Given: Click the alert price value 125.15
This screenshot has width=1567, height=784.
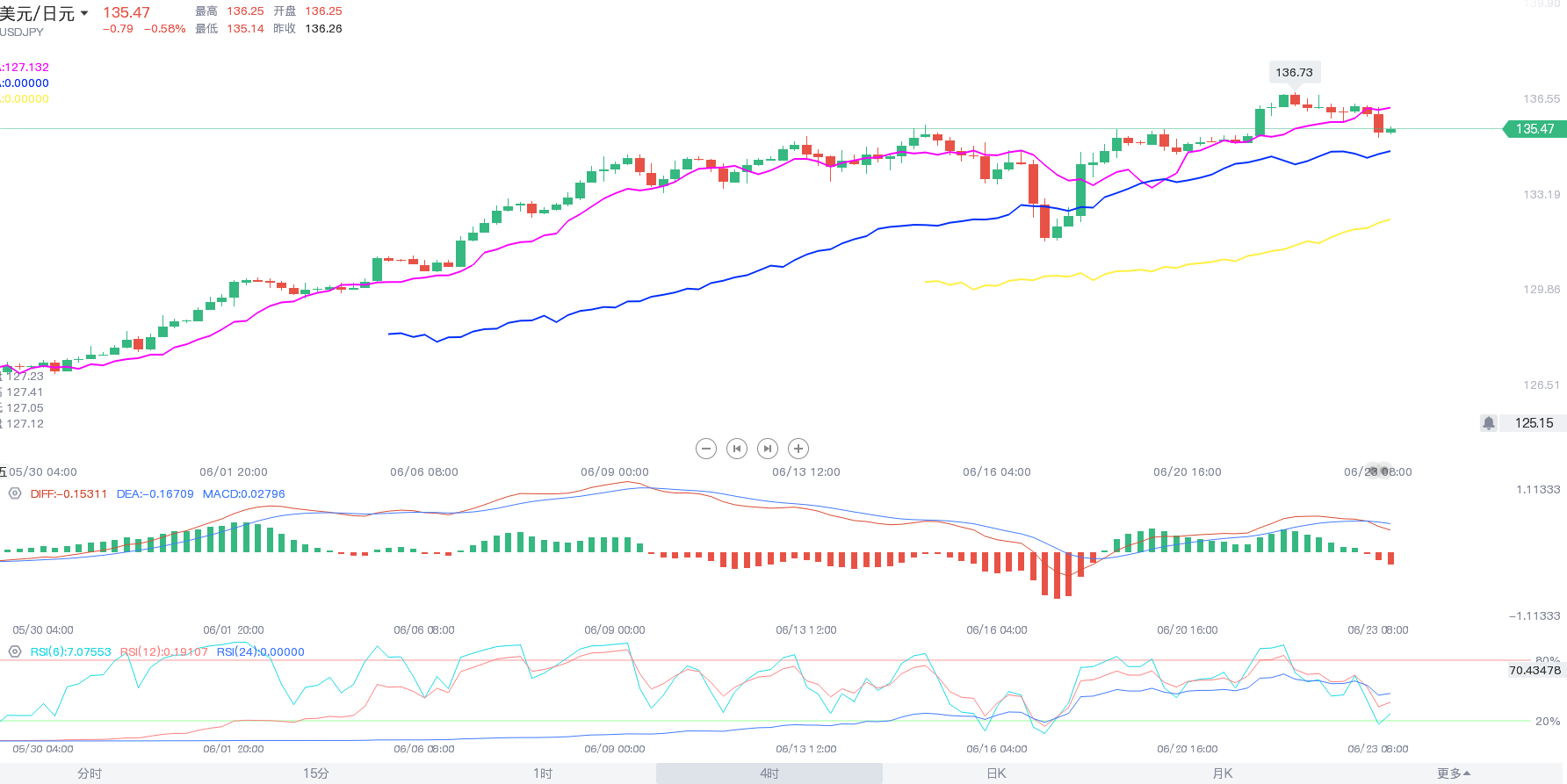Looking at the screenshot, I should pos(1534,423).
